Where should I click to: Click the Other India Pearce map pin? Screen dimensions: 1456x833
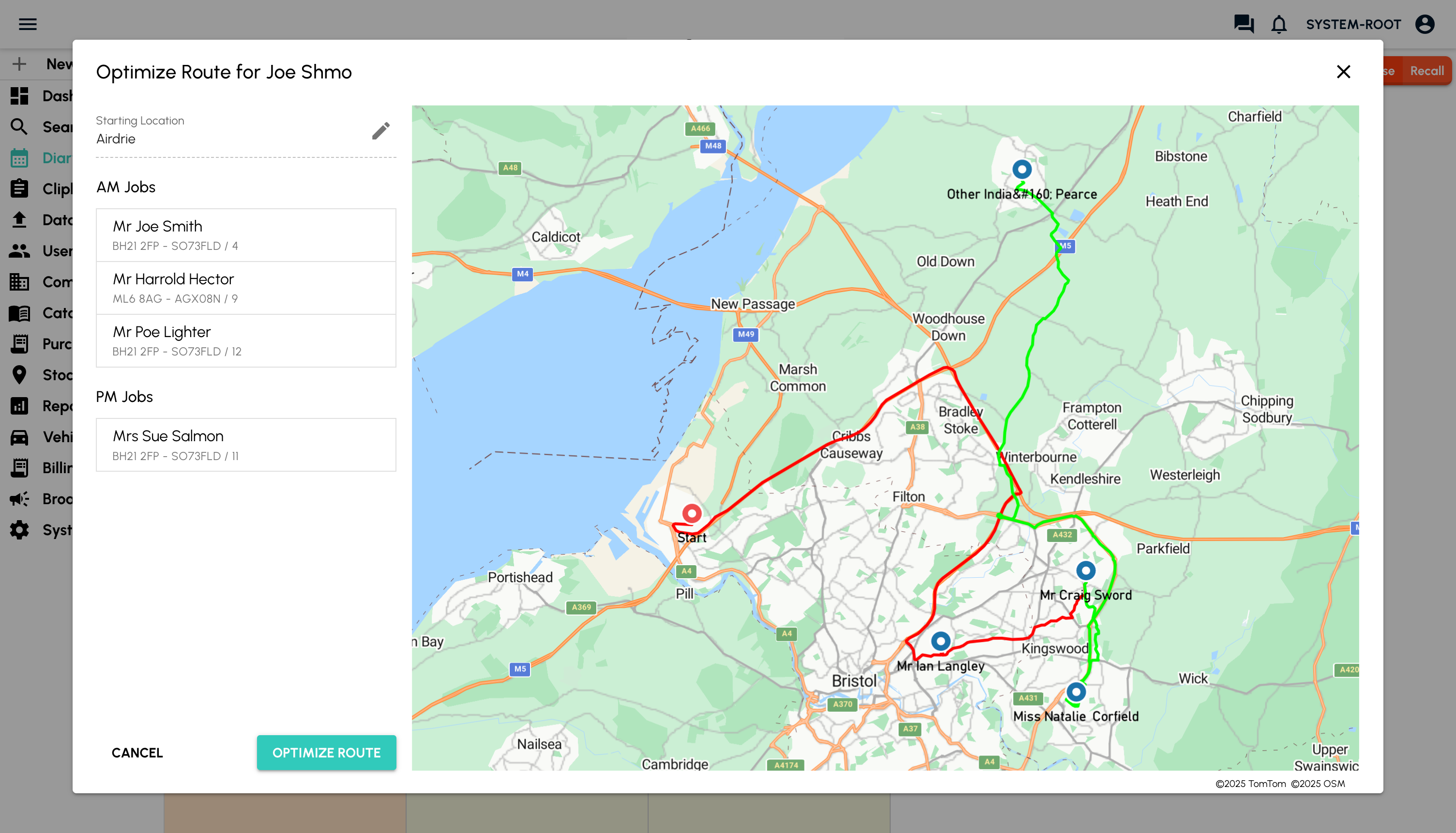pyautogui.click(x=1022, y=170)
